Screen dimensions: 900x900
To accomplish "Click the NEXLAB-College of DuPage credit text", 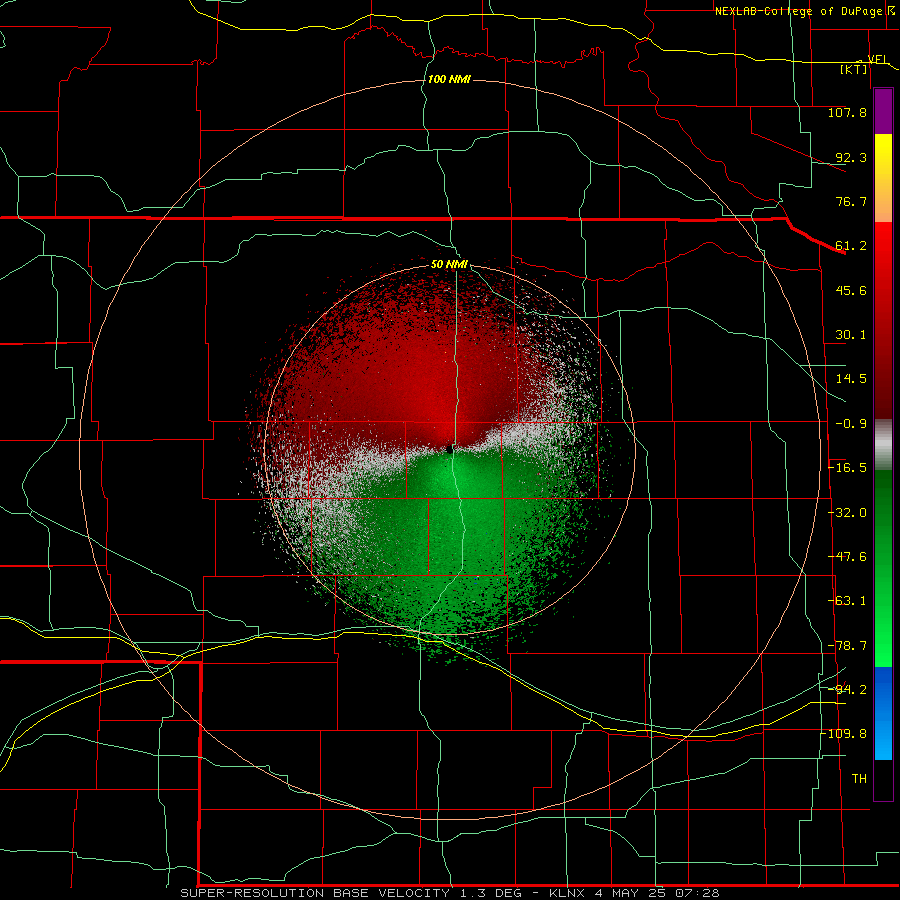I will 801,11.
